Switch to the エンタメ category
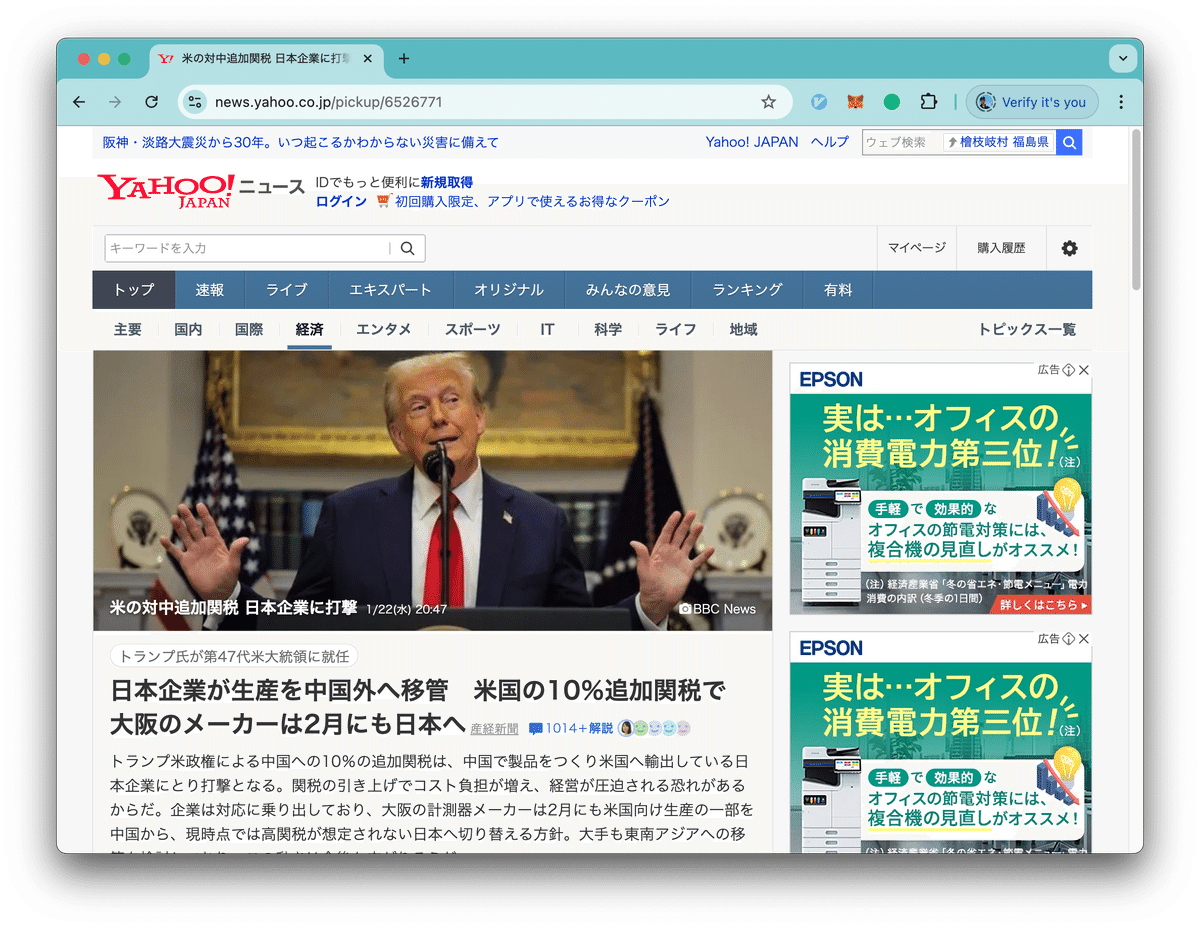1200x928 pixels. coord(384,329)
